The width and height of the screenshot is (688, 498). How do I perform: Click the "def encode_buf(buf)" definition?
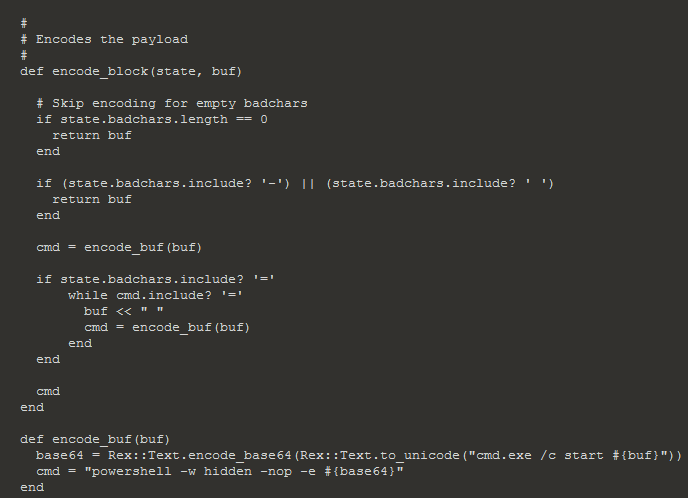coord(95,439)
